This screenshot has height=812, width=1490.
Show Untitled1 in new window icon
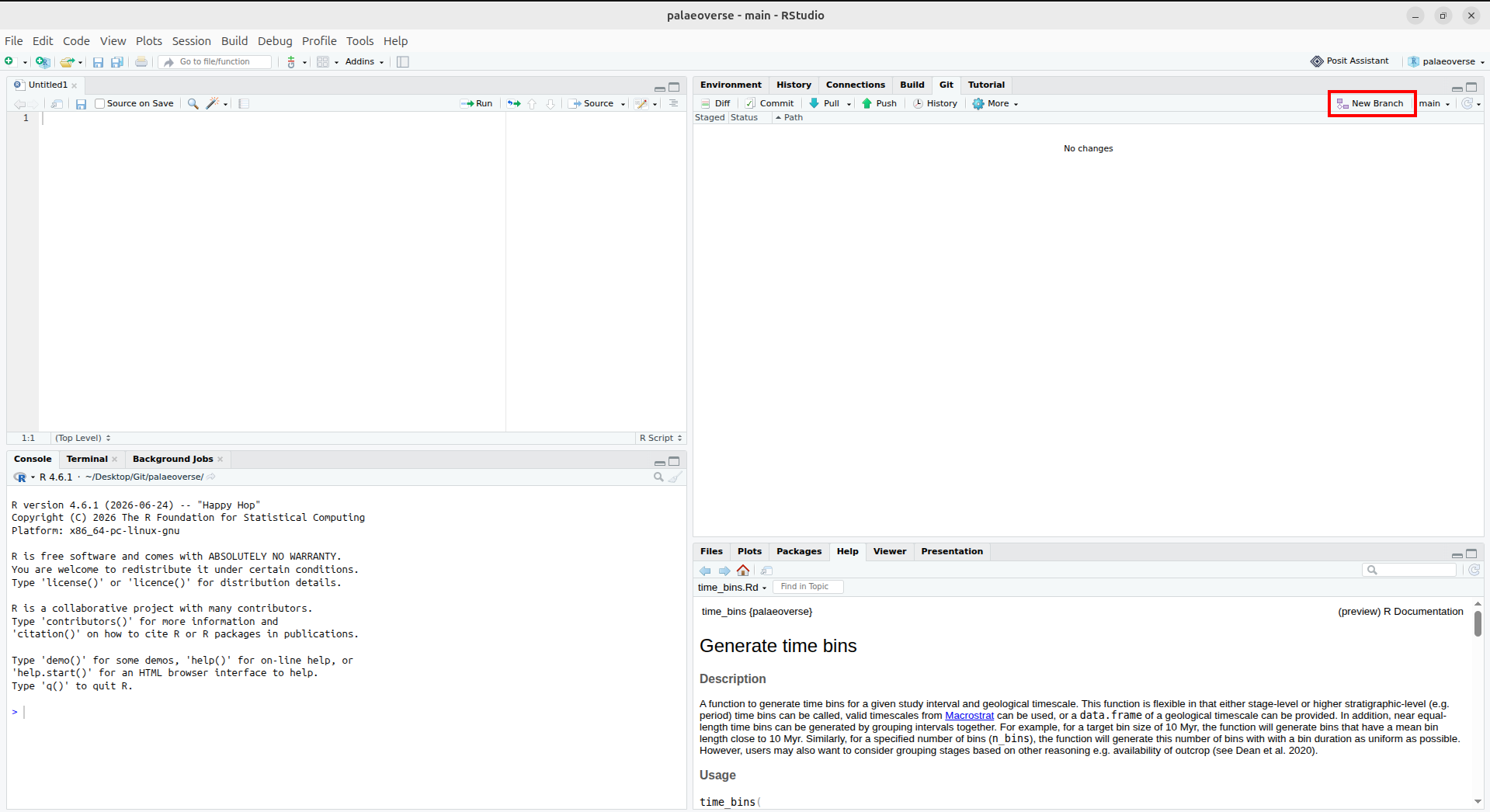pos(57,104)
